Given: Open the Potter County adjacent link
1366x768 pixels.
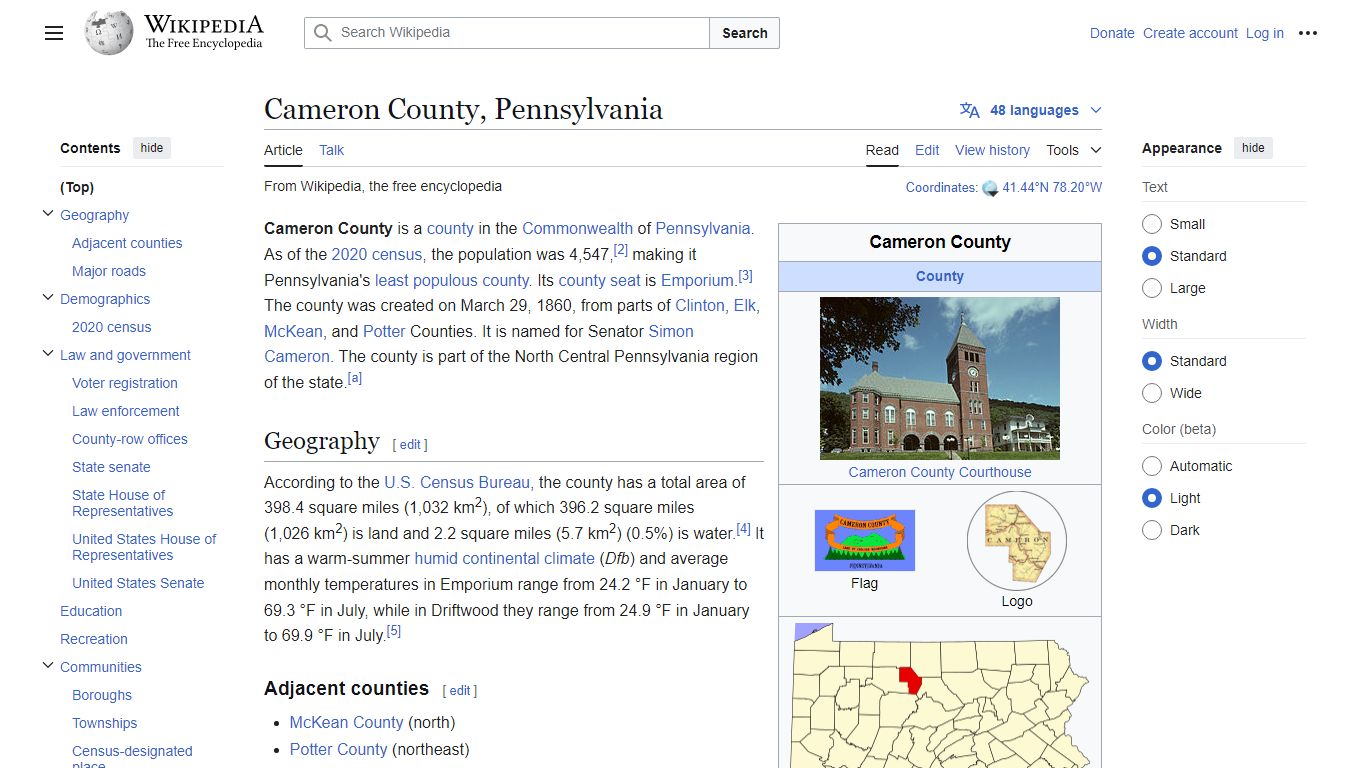Looking at the screenshot, I should coord(338,749).
